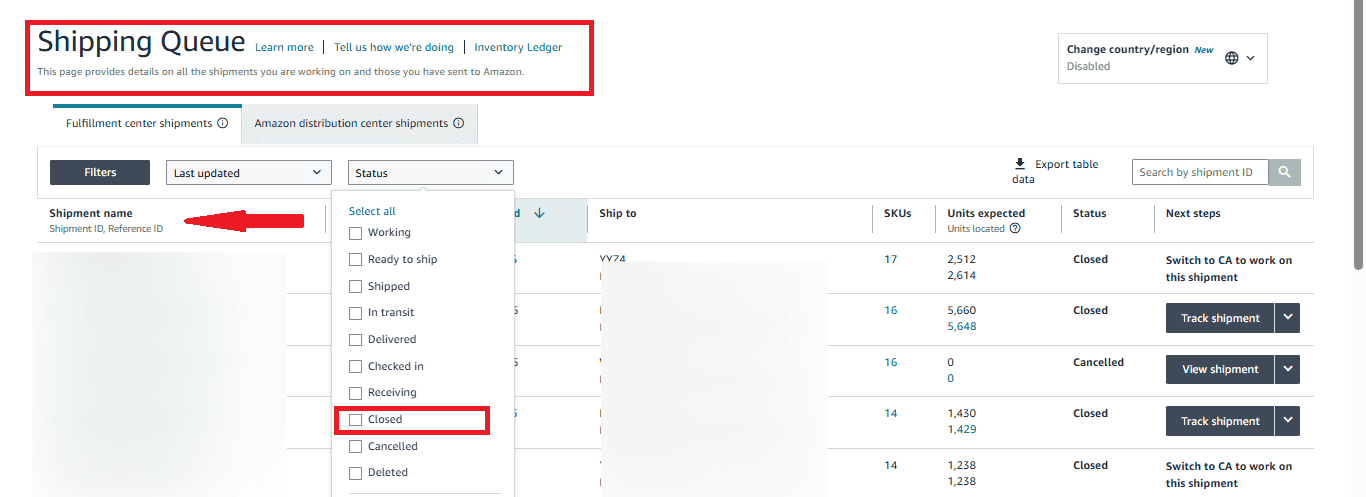Viewport: 1366px width, 497px height.
Task: Click the Ship to column header
Action: click(618, 213)
